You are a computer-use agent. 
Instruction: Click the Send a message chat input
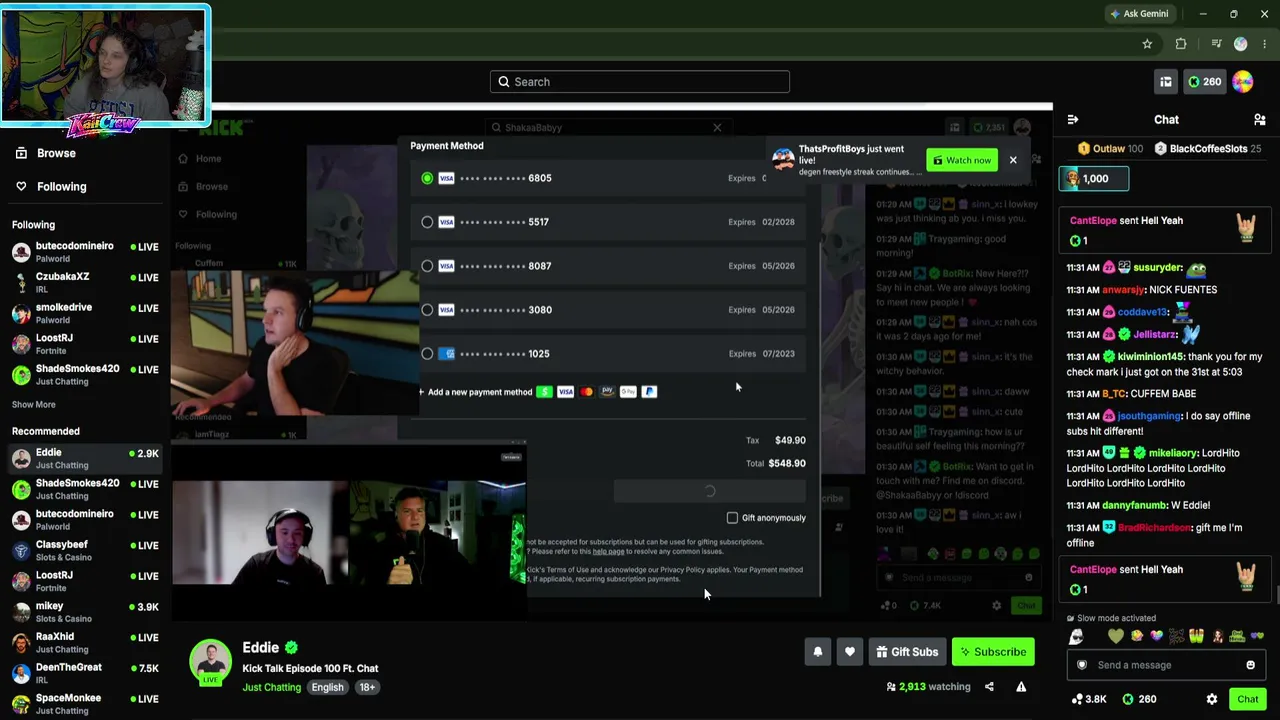1165,665
